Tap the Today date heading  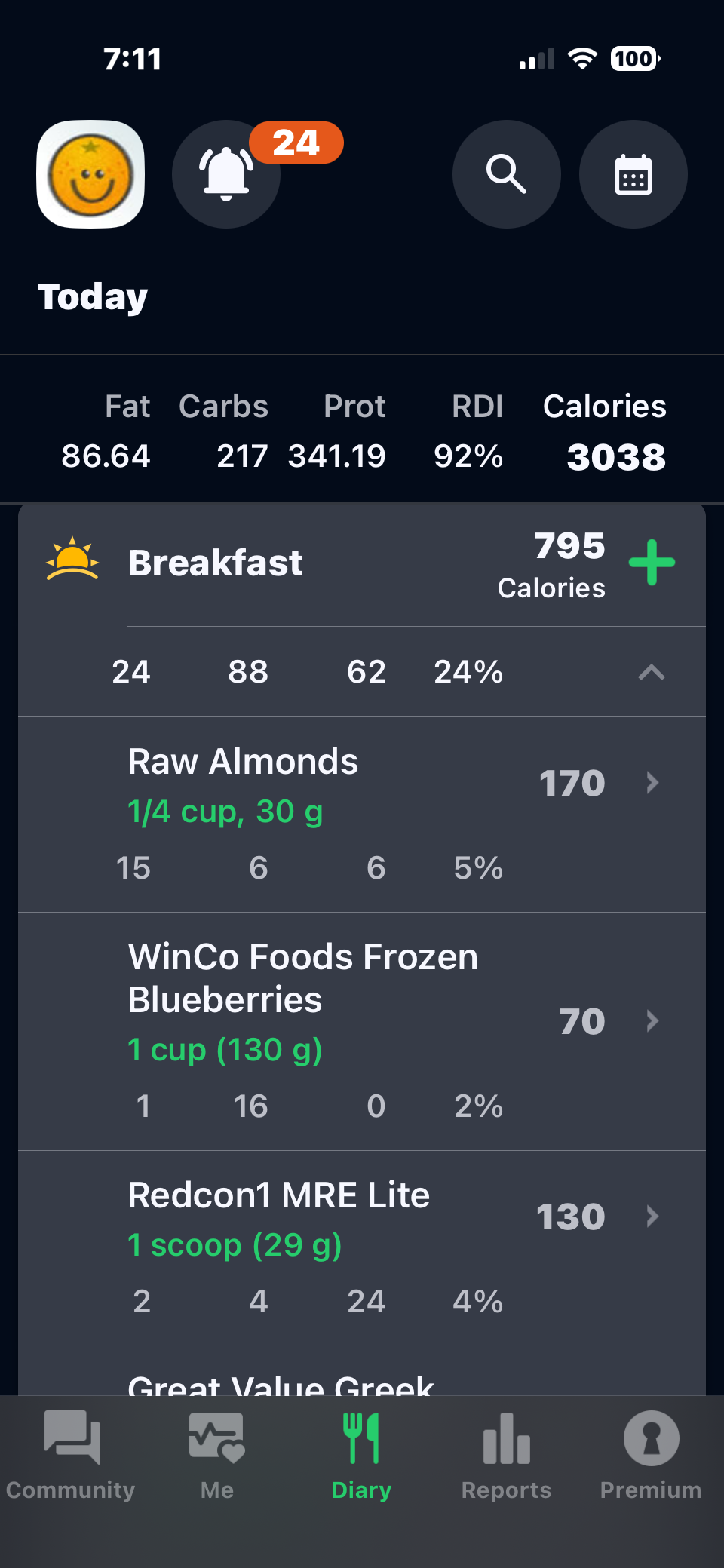[93, 297]
